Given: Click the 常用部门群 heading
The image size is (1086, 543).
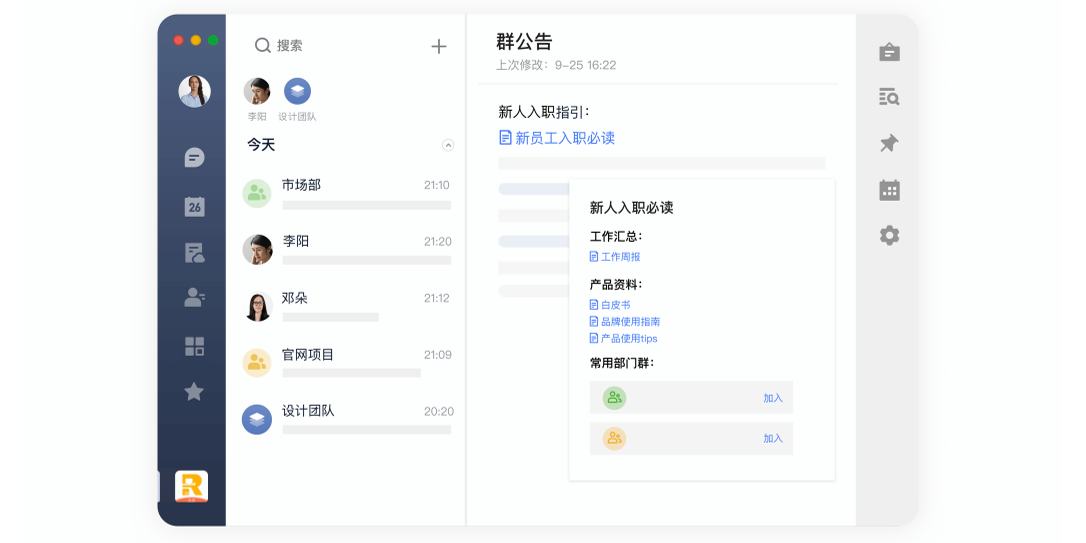Looking at the screenshot, I should (x=622, y=363).
